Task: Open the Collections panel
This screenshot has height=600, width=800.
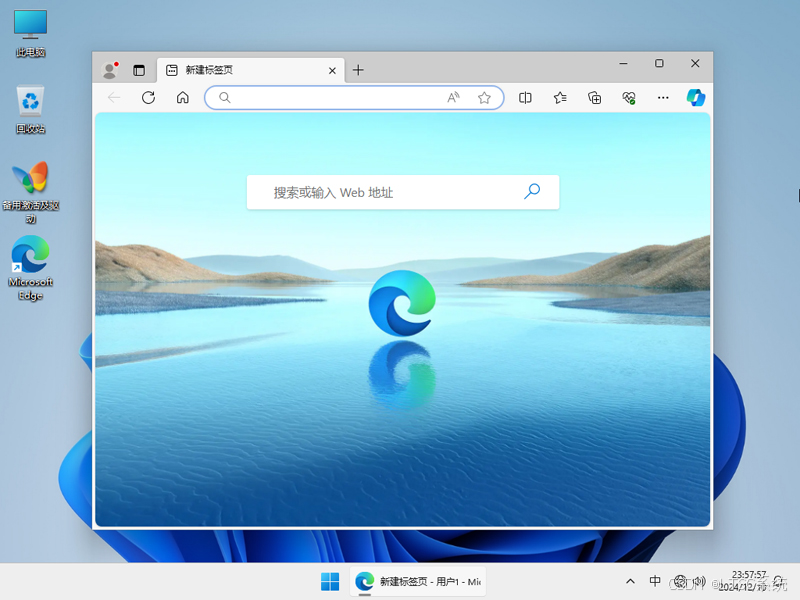Action: 594,97
